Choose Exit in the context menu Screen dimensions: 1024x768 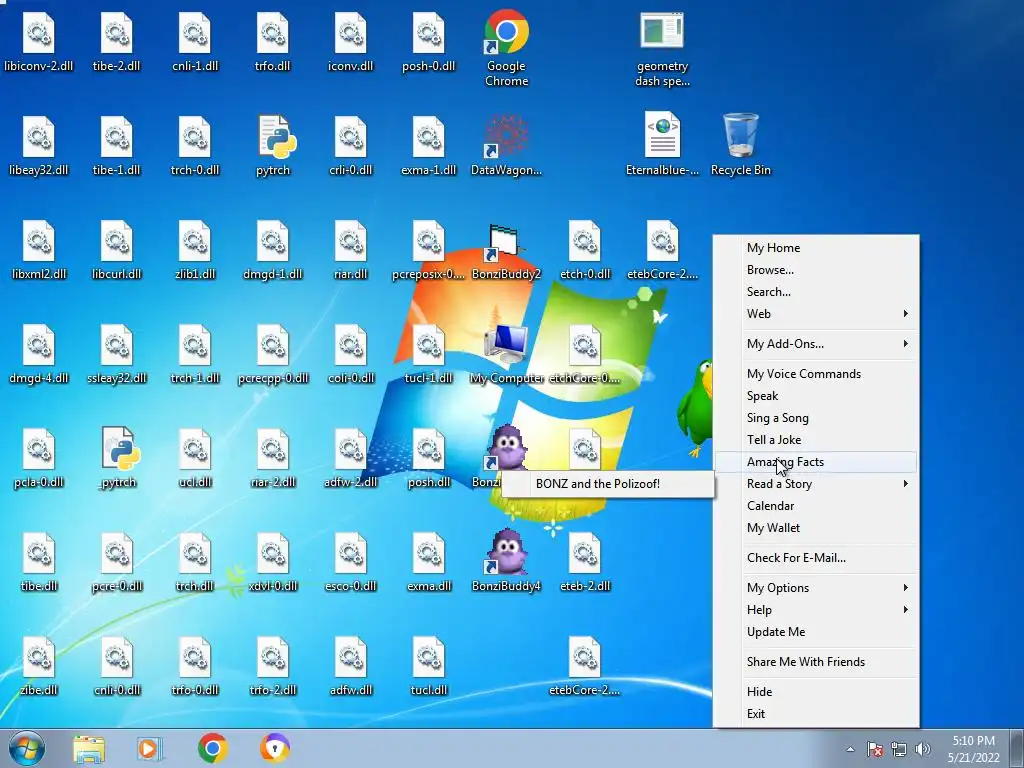click(x=816, y=714)
